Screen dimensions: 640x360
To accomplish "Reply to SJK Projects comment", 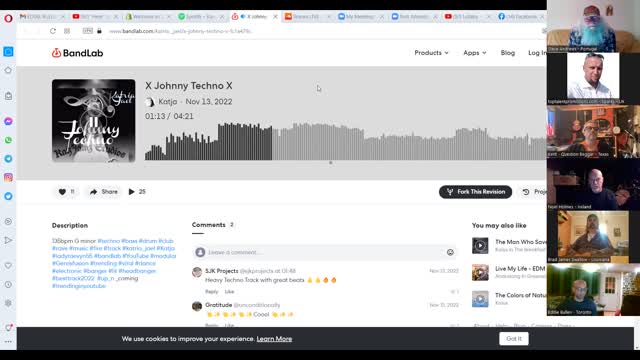I will [211, 291].
